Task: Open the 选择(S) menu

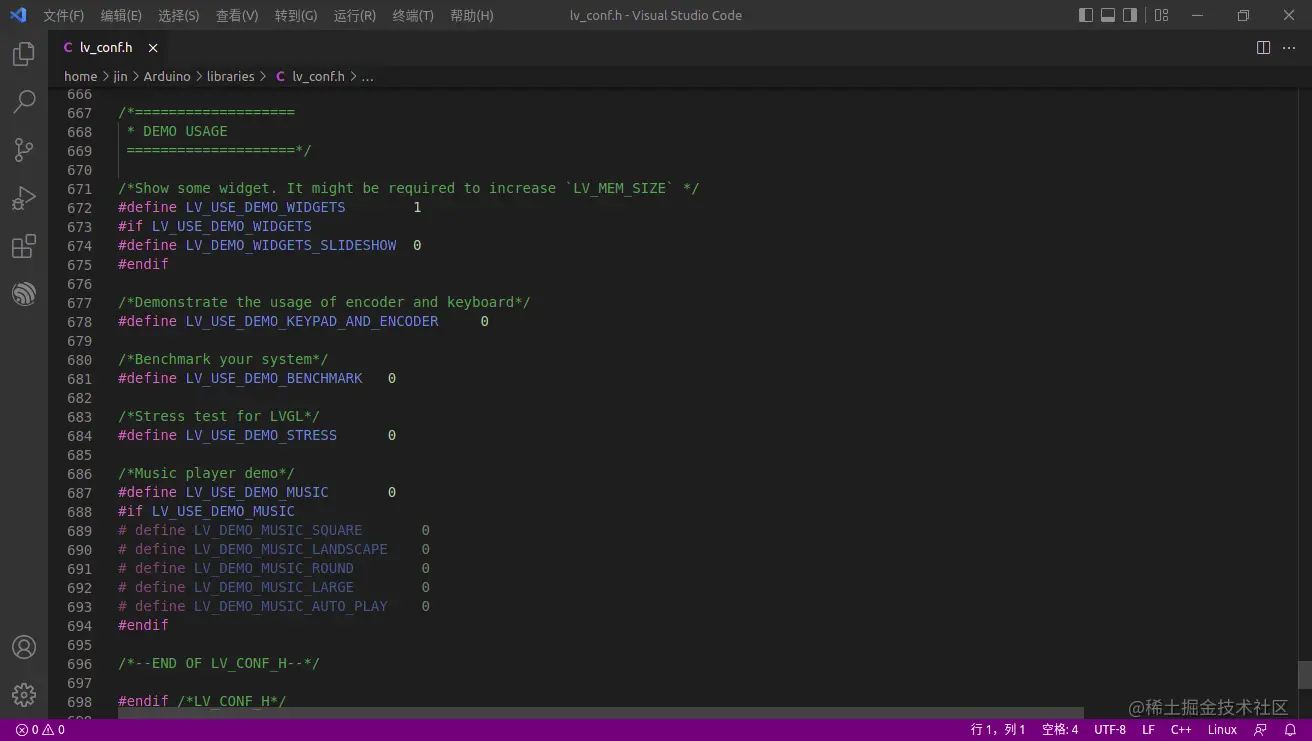Action: [179, 16]
